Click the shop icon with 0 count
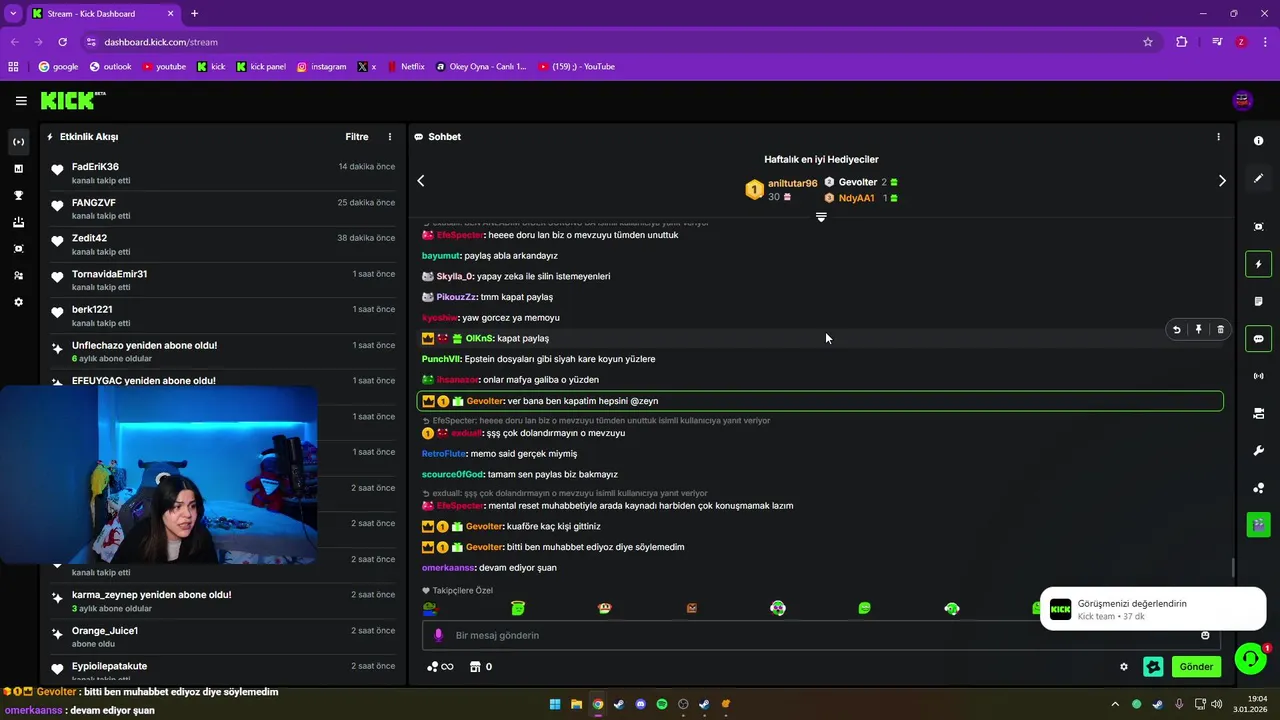Viewport: 1280px width, 720px height. coord(481,667)
